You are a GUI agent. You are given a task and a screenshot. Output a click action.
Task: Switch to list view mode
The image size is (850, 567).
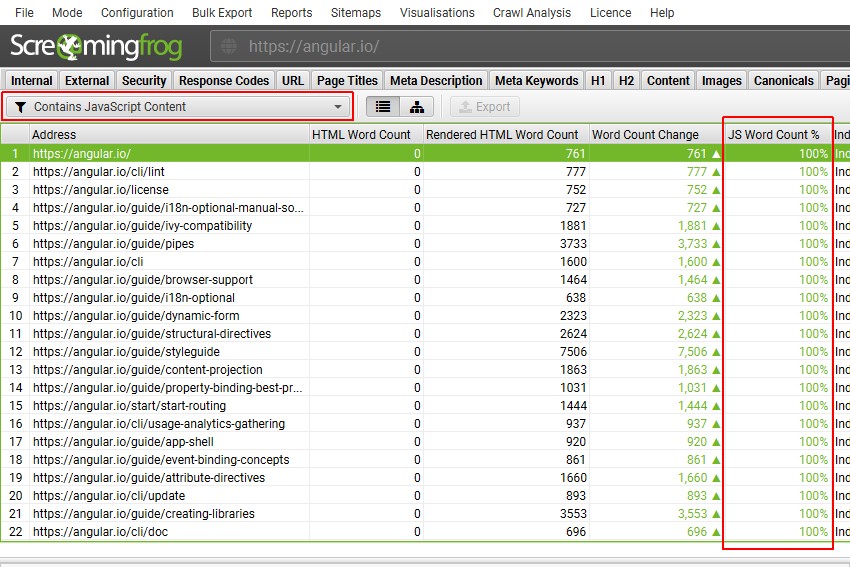point(383,107)
